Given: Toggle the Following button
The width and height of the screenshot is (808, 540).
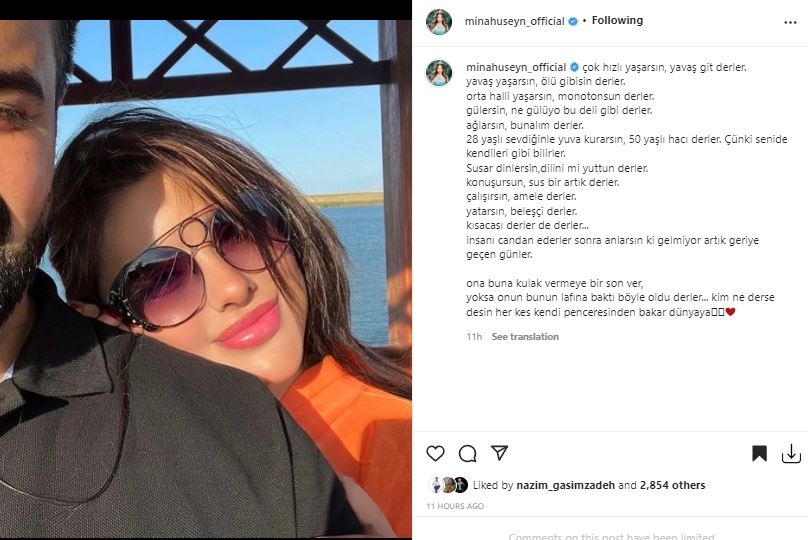Looking at the screenshot, I should point(617,21).
